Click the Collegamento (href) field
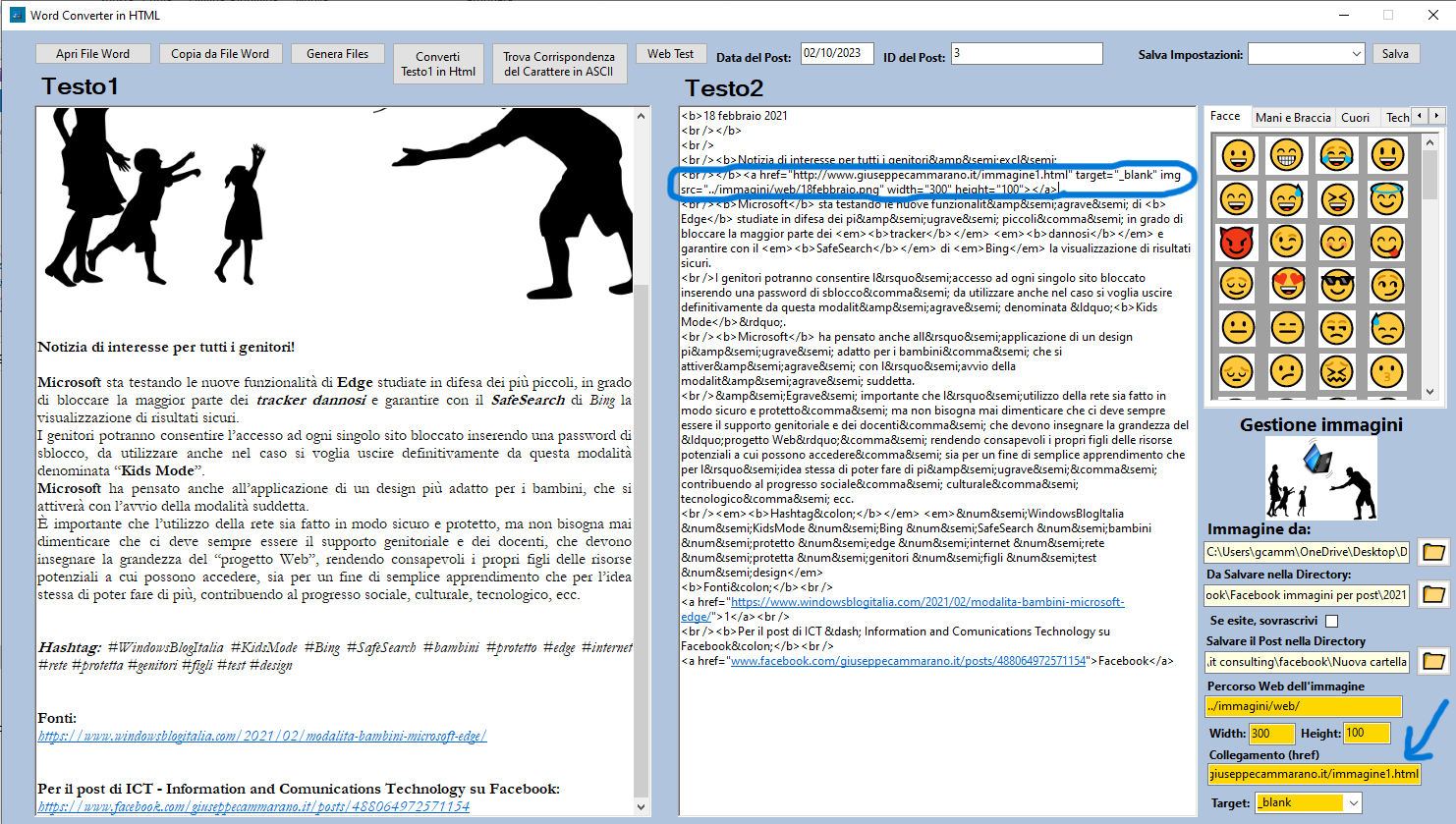 tap(1315, 774)
